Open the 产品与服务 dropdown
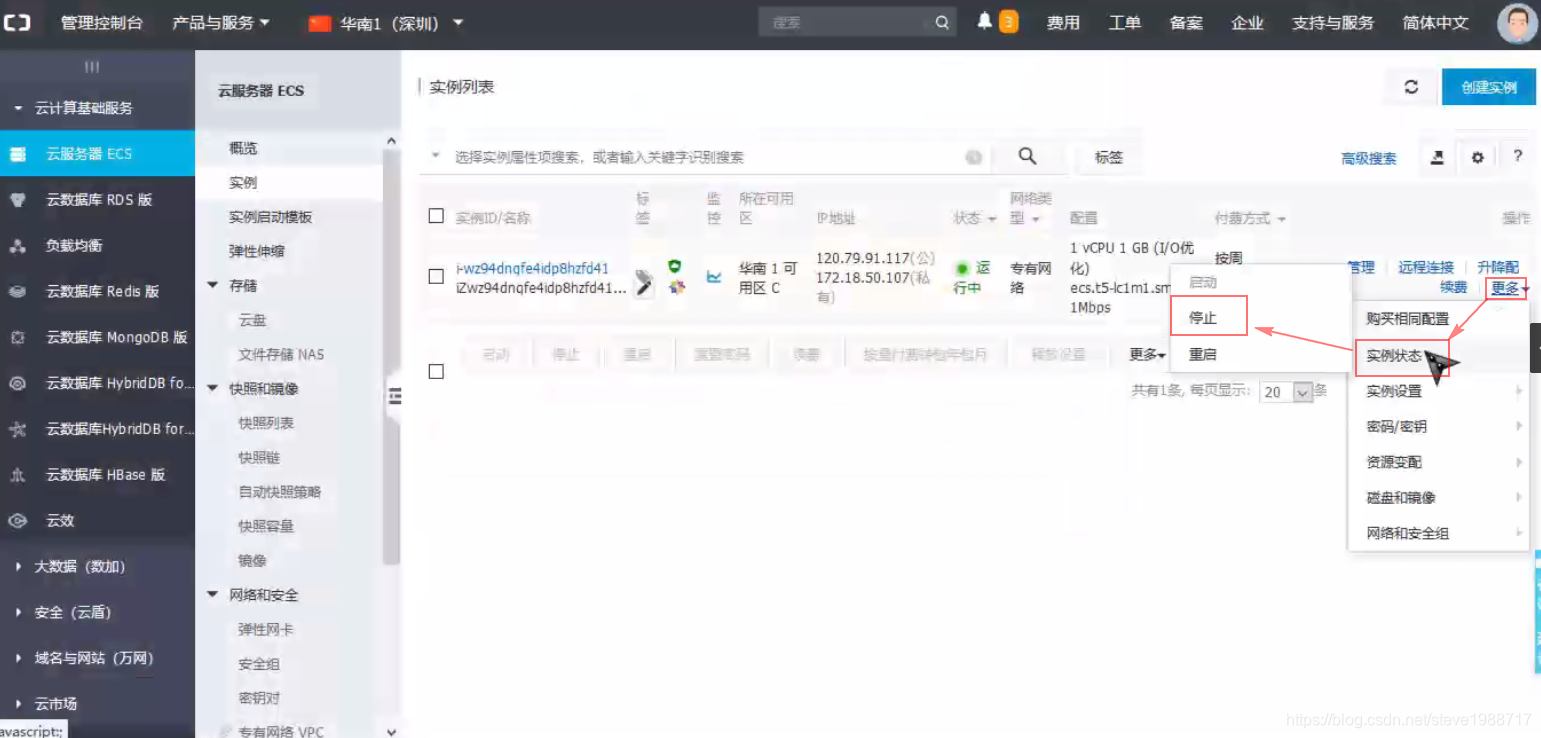The width and height of the screenshot is (1541, 738). click(x=221, y=22)
